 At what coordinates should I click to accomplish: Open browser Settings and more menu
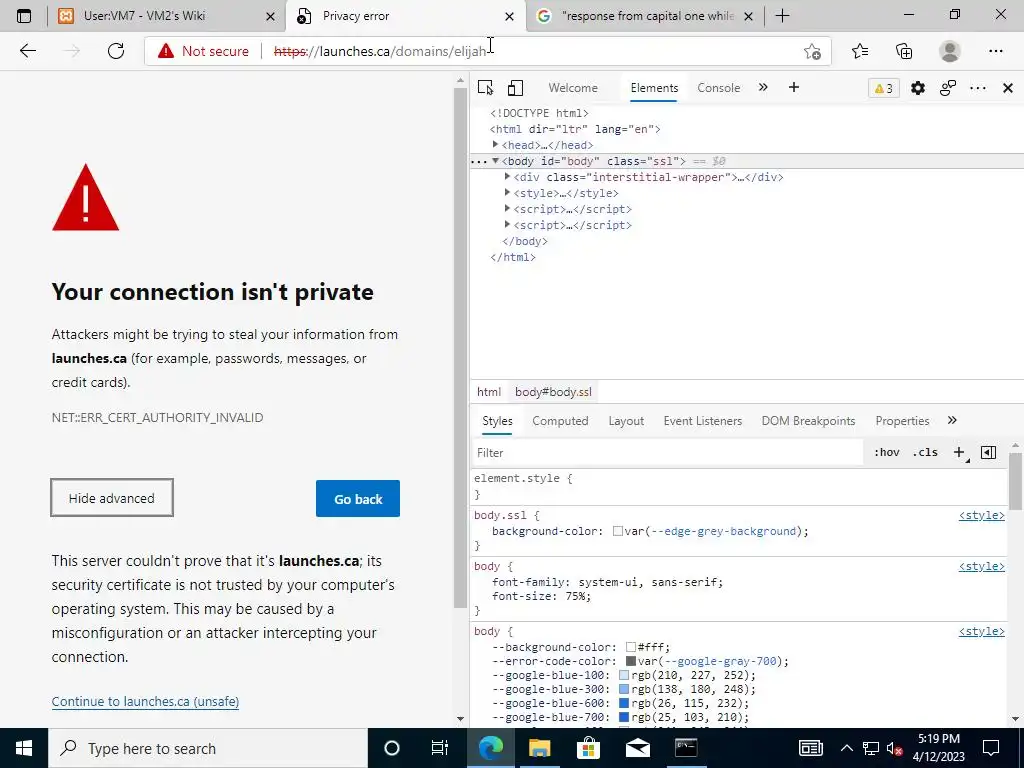[x=995, y=51]
